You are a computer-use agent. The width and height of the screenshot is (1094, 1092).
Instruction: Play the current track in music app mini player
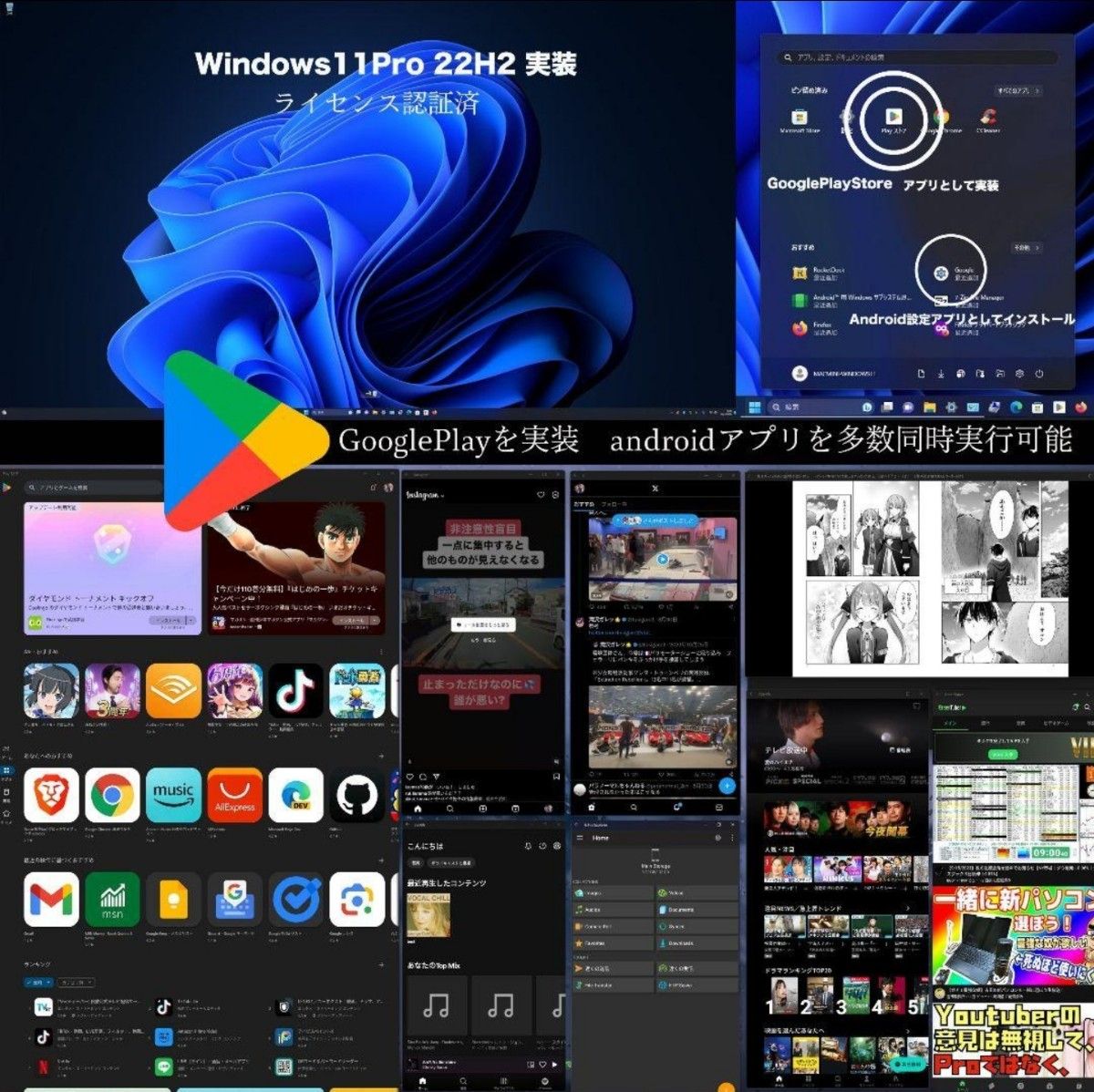pyautogui.click(x=555, y=1064)
